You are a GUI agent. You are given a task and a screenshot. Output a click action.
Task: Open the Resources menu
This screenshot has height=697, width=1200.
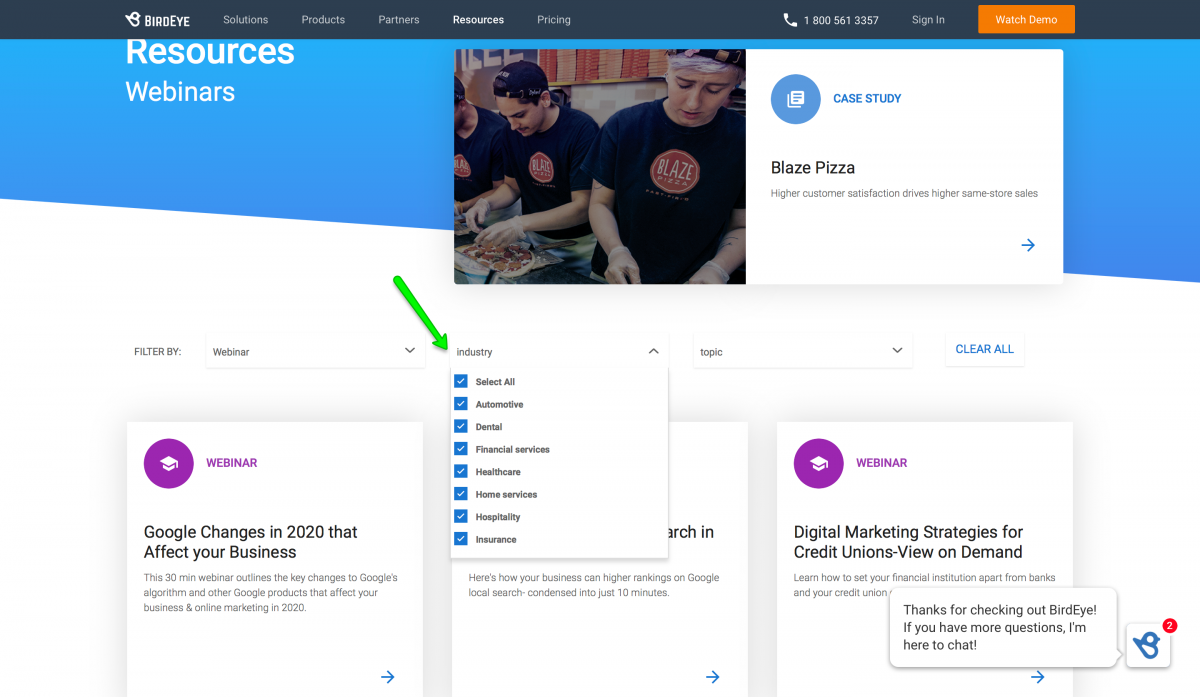478,20
